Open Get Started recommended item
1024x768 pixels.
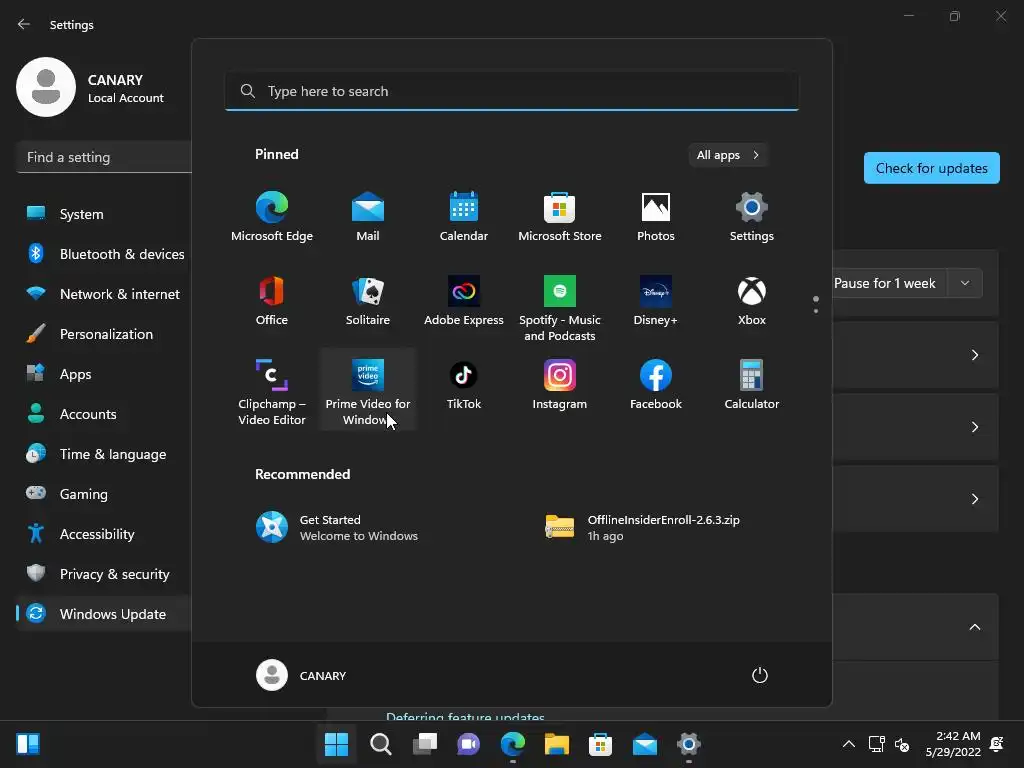pyautogui.click(x=336, y=528)
